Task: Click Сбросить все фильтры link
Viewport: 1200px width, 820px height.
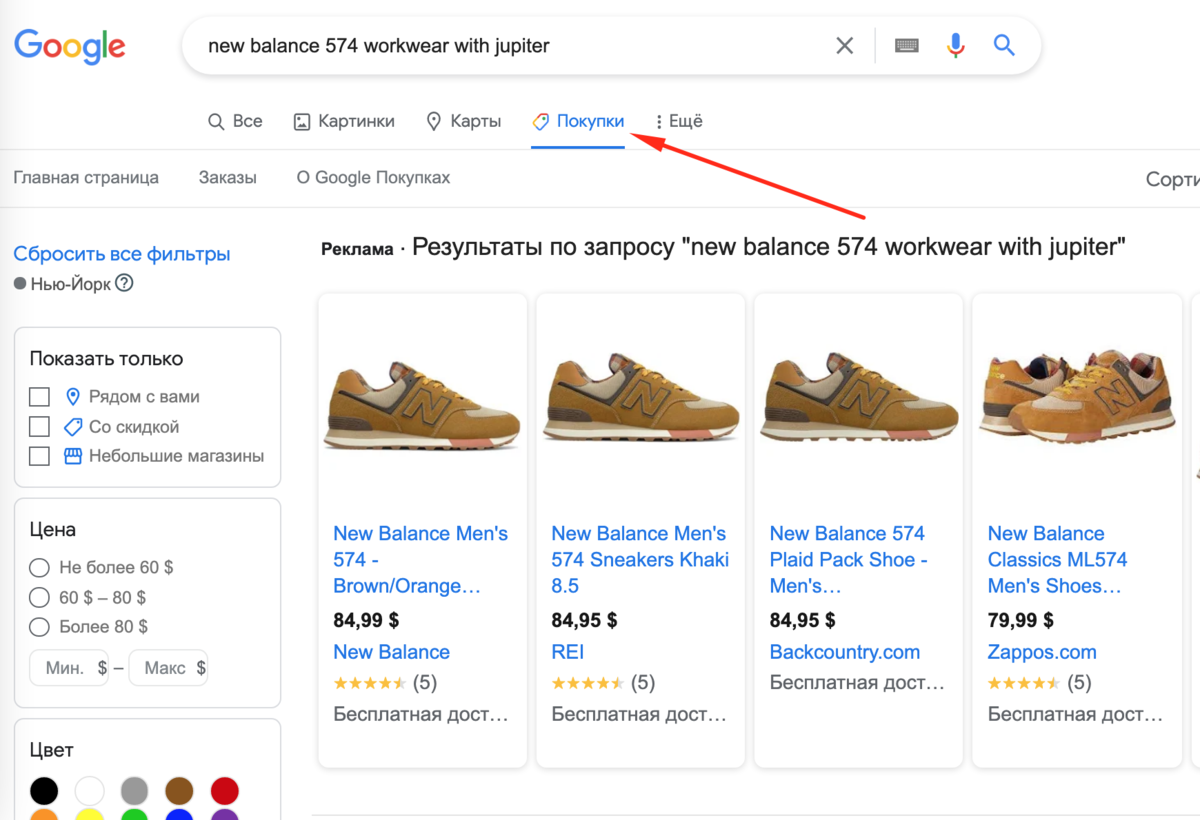Action: 122,254
